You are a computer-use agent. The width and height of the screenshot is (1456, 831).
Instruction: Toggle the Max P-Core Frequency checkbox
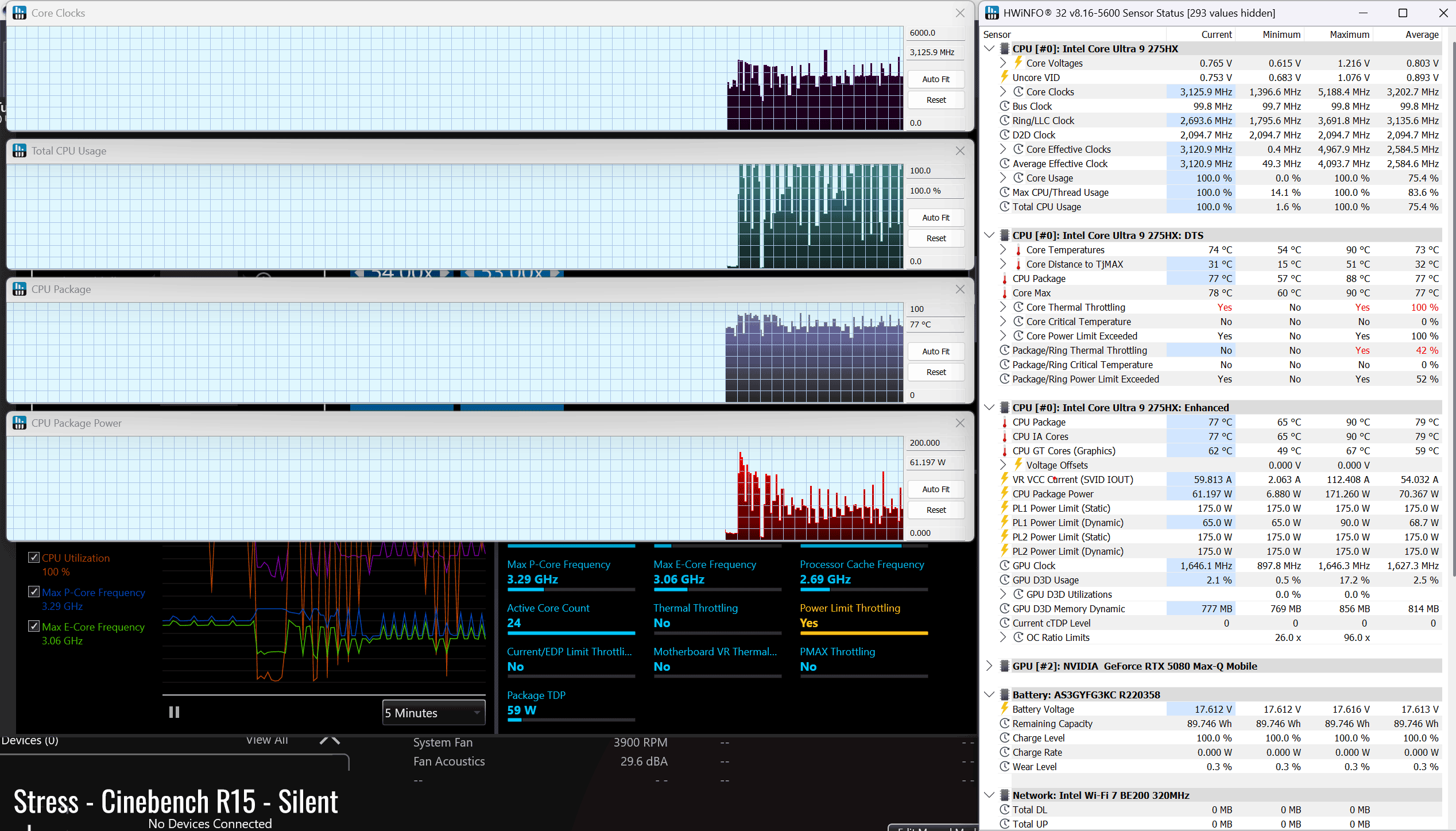point(34,592)
